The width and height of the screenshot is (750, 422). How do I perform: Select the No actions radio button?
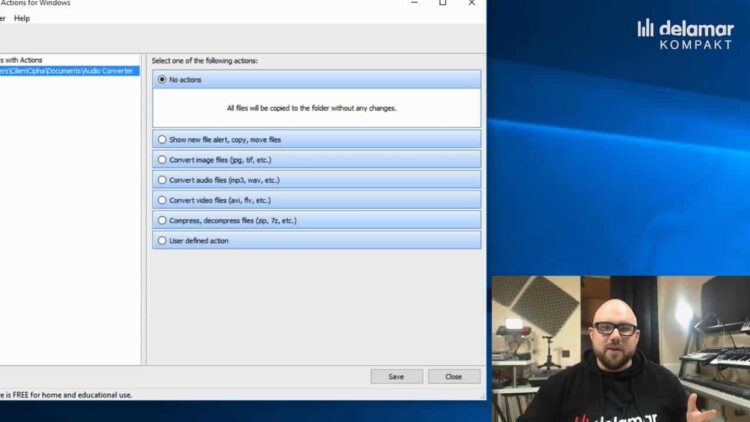click(162, 79)
